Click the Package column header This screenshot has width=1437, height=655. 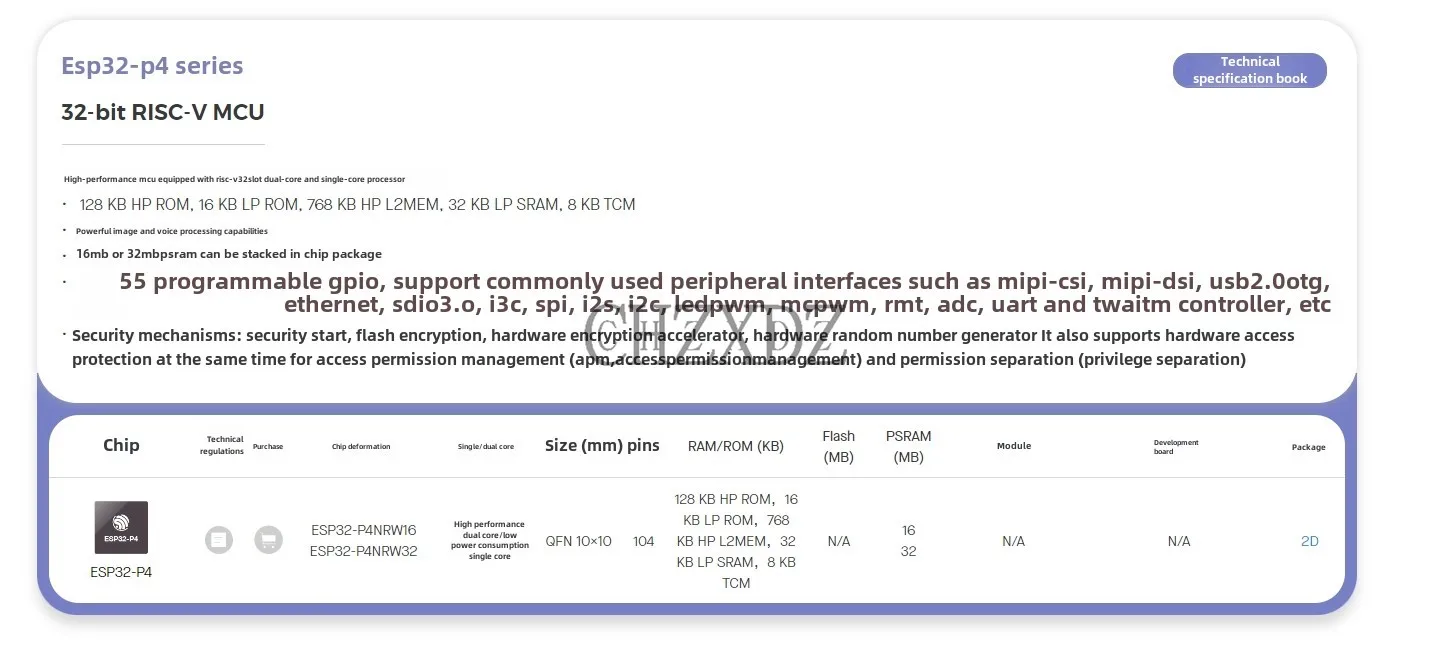coord(1308,447)
